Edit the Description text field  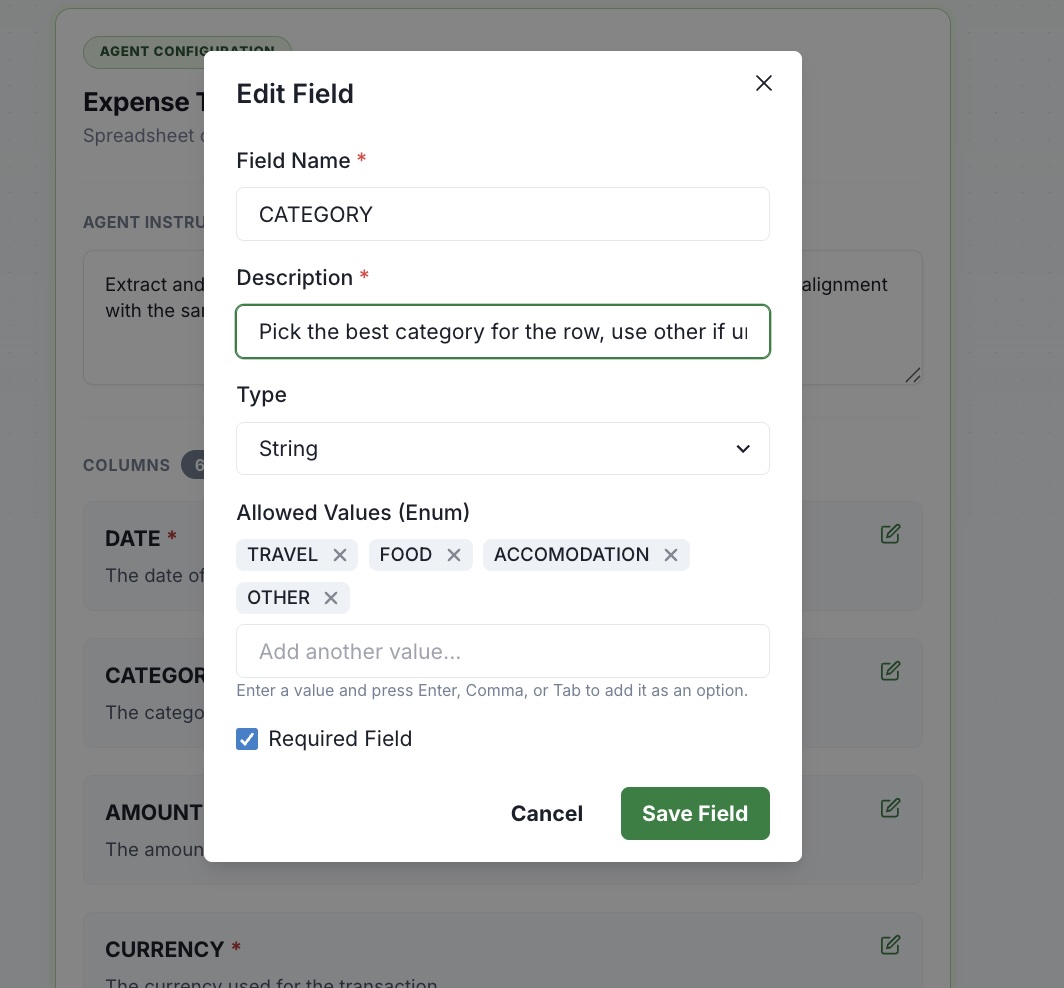[503, 331]
